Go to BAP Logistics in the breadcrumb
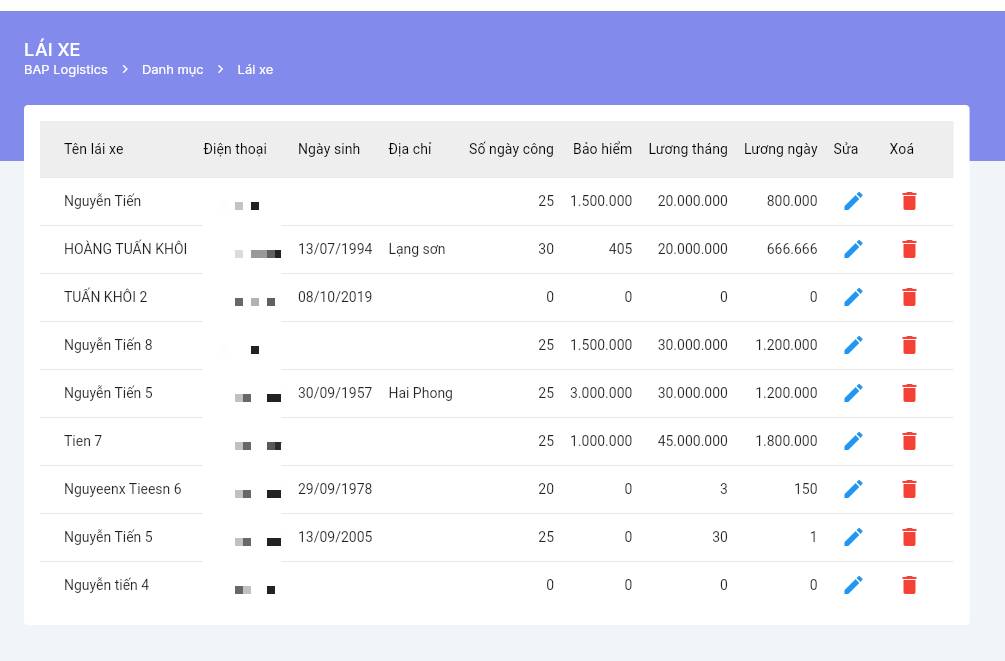 [x=66, y=70]
